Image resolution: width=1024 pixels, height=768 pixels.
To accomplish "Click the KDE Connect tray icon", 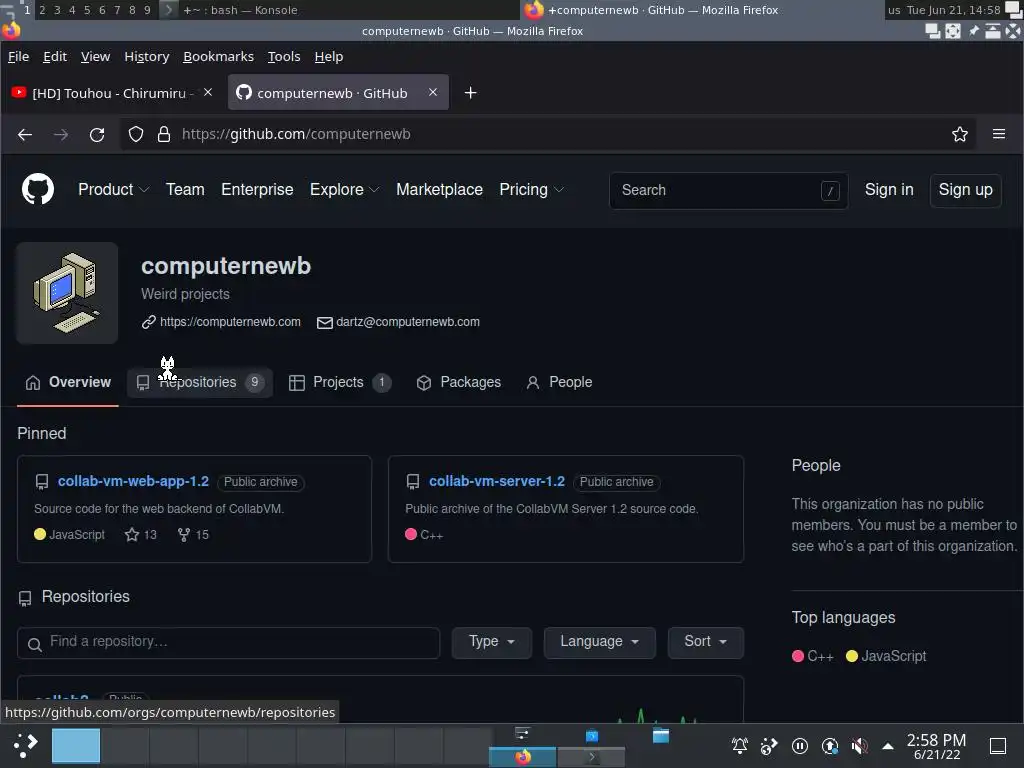I will [769, 746].
